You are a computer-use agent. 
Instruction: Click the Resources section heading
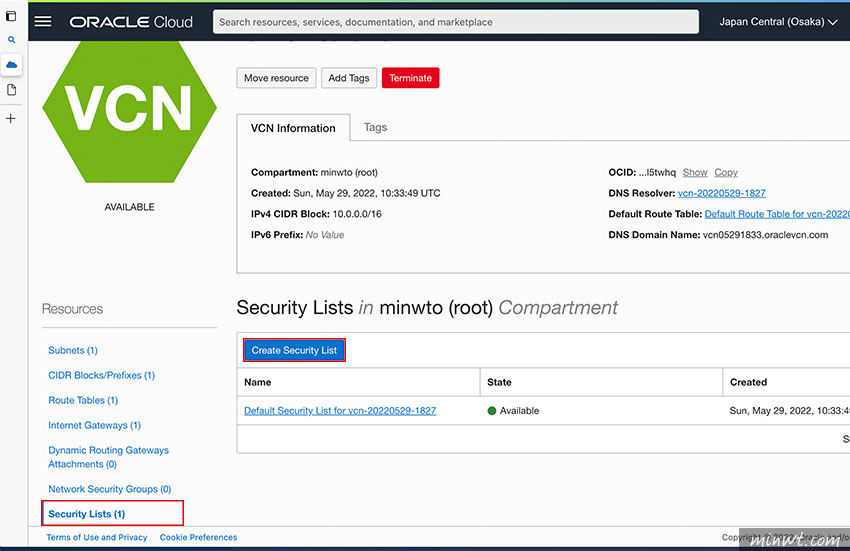[x=73, y=309]
